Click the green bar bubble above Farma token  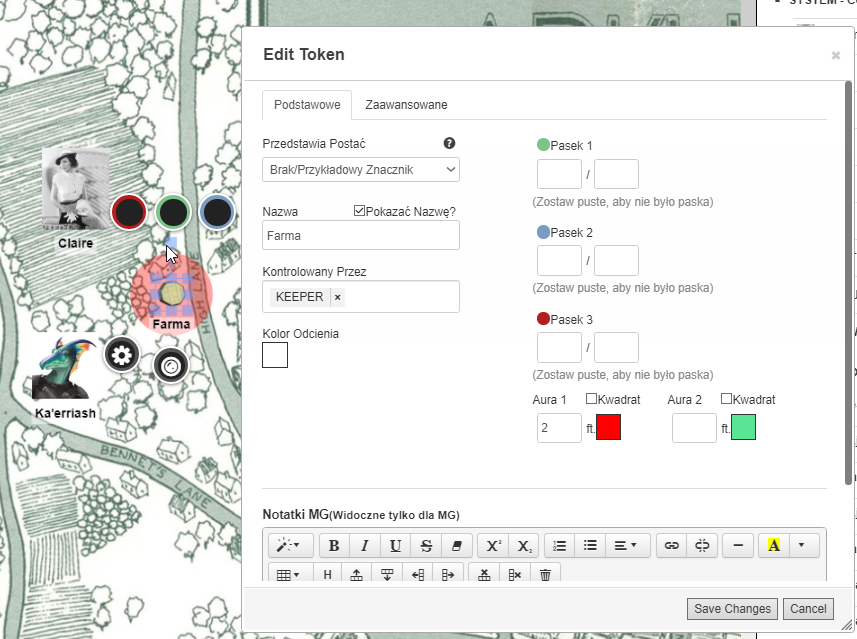click(x=173, y=212)
